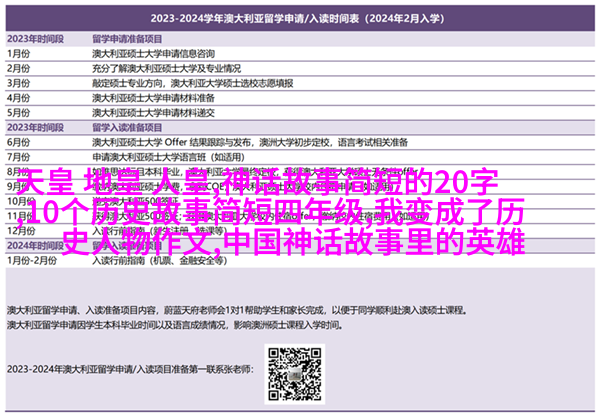Click the '联系张老师' contact line
This screenshot has height=417, width=600.
pos(130,369)
